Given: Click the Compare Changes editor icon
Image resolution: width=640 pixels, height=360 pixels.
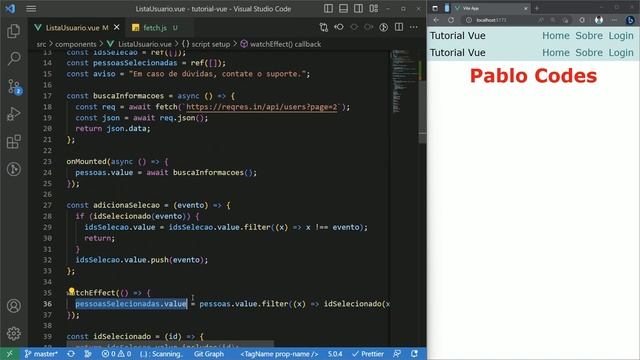Looking at the screenshot, I should [x=324, y=27].
